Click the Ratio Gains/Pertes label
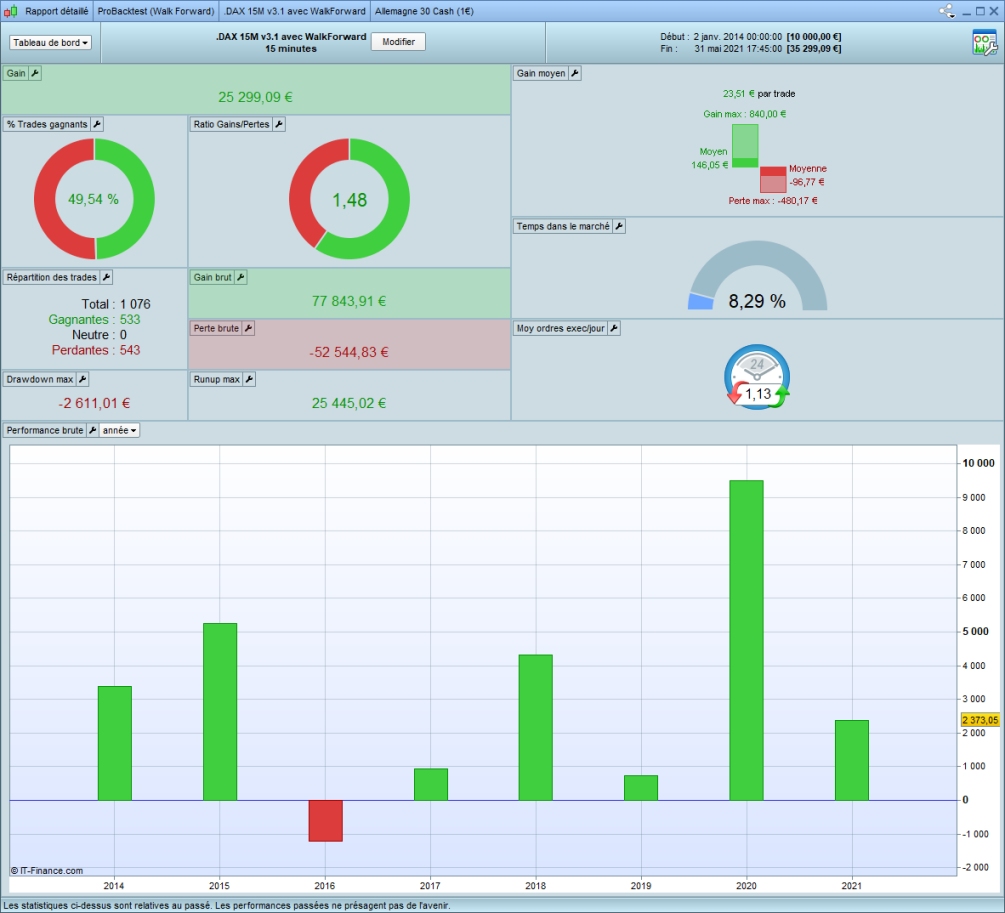Screen dimensions: 1005x913 pos(231,124)
